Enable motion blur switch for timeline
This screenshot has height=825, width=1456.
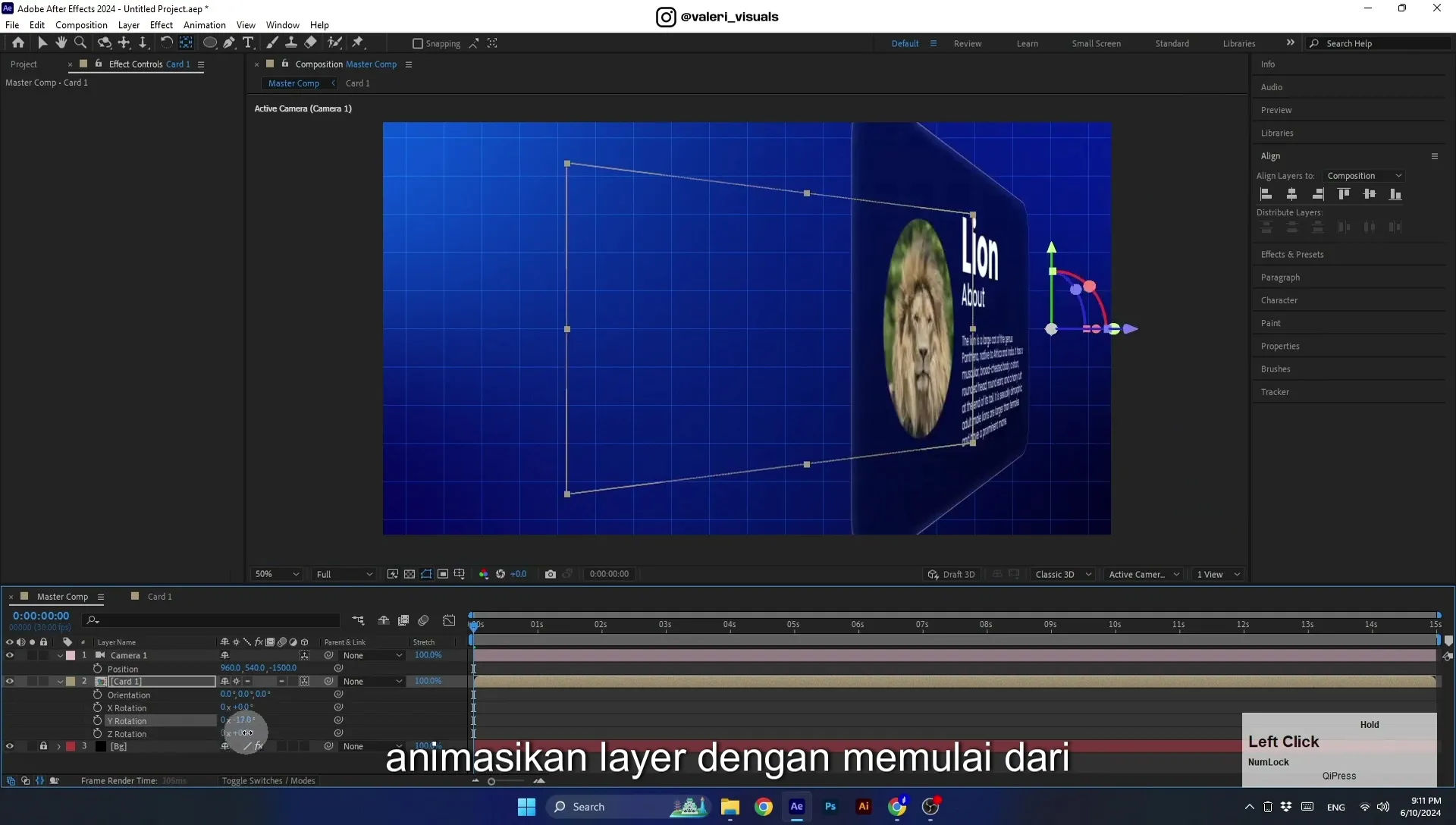pyautogui.click(x=423, y=620)
